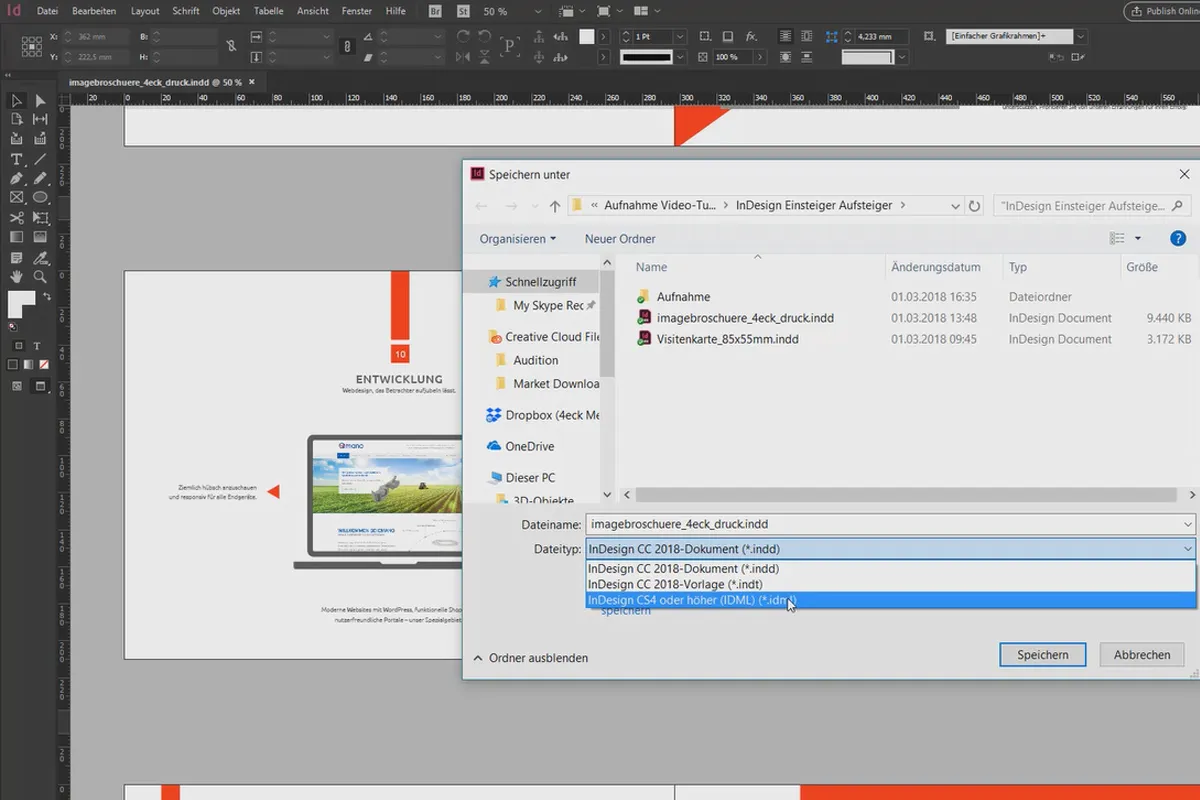
Task: Select the Eyedropper tool
Action: [x=40, y=257]
